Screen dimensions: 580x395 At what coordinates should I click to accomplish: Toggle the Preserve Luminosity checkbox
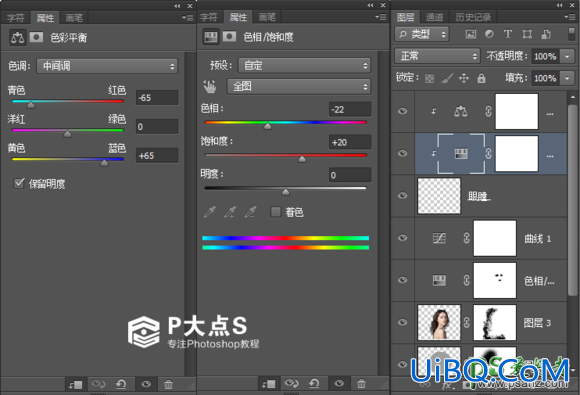point(18,183)
